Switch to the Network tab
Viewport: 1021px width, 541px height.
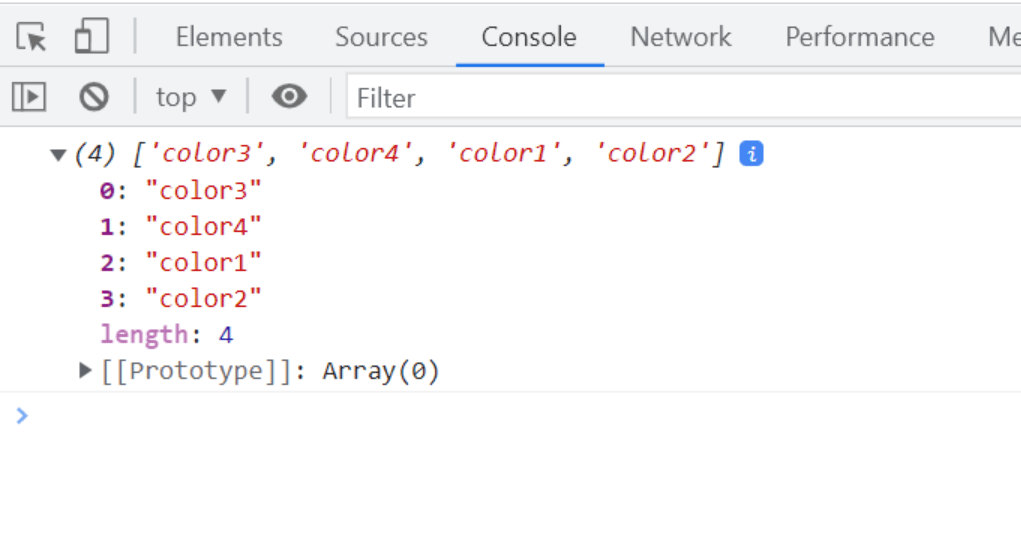point(680,38)
